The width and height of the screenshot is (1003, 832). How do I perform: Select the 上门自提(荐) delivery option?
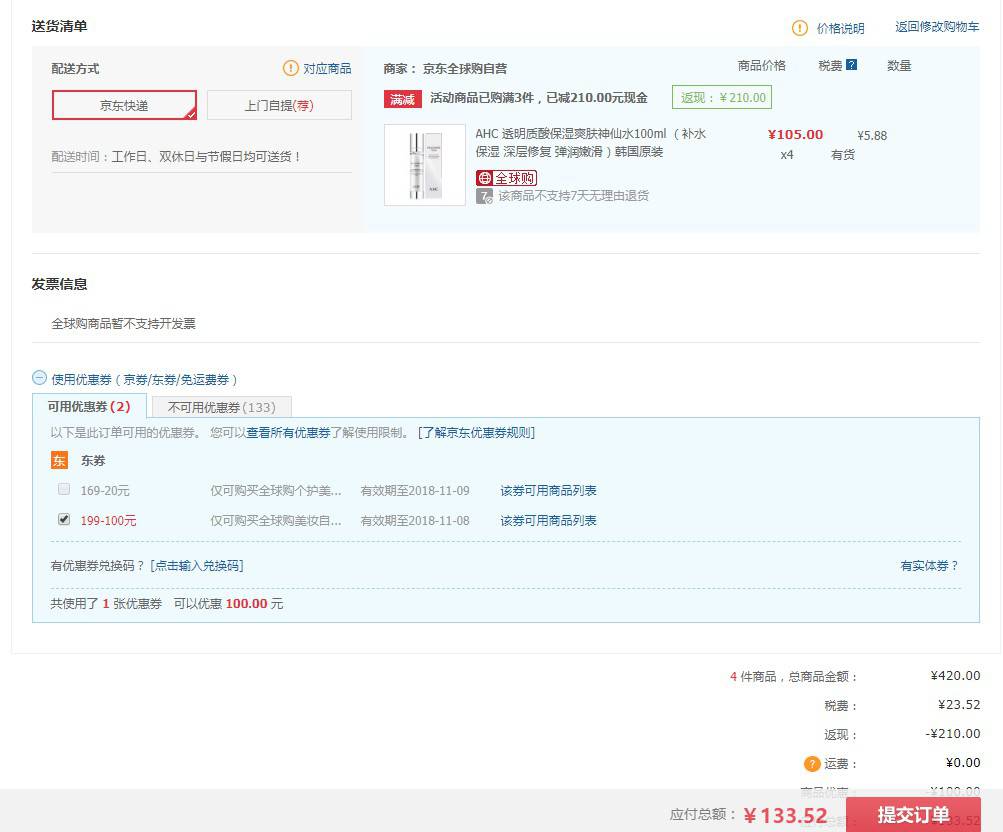pos(278,104)
